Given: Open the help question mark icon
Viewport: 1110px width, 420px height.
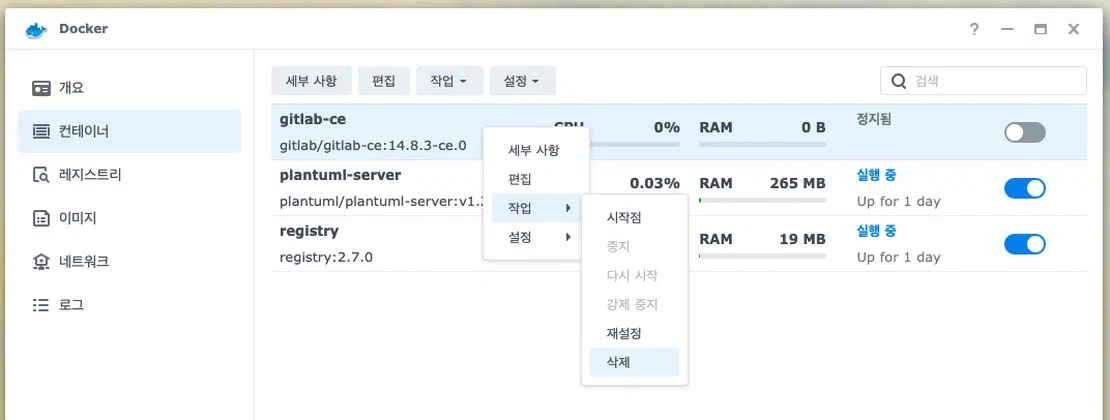Looking at the screenshot, I should 974,30.
